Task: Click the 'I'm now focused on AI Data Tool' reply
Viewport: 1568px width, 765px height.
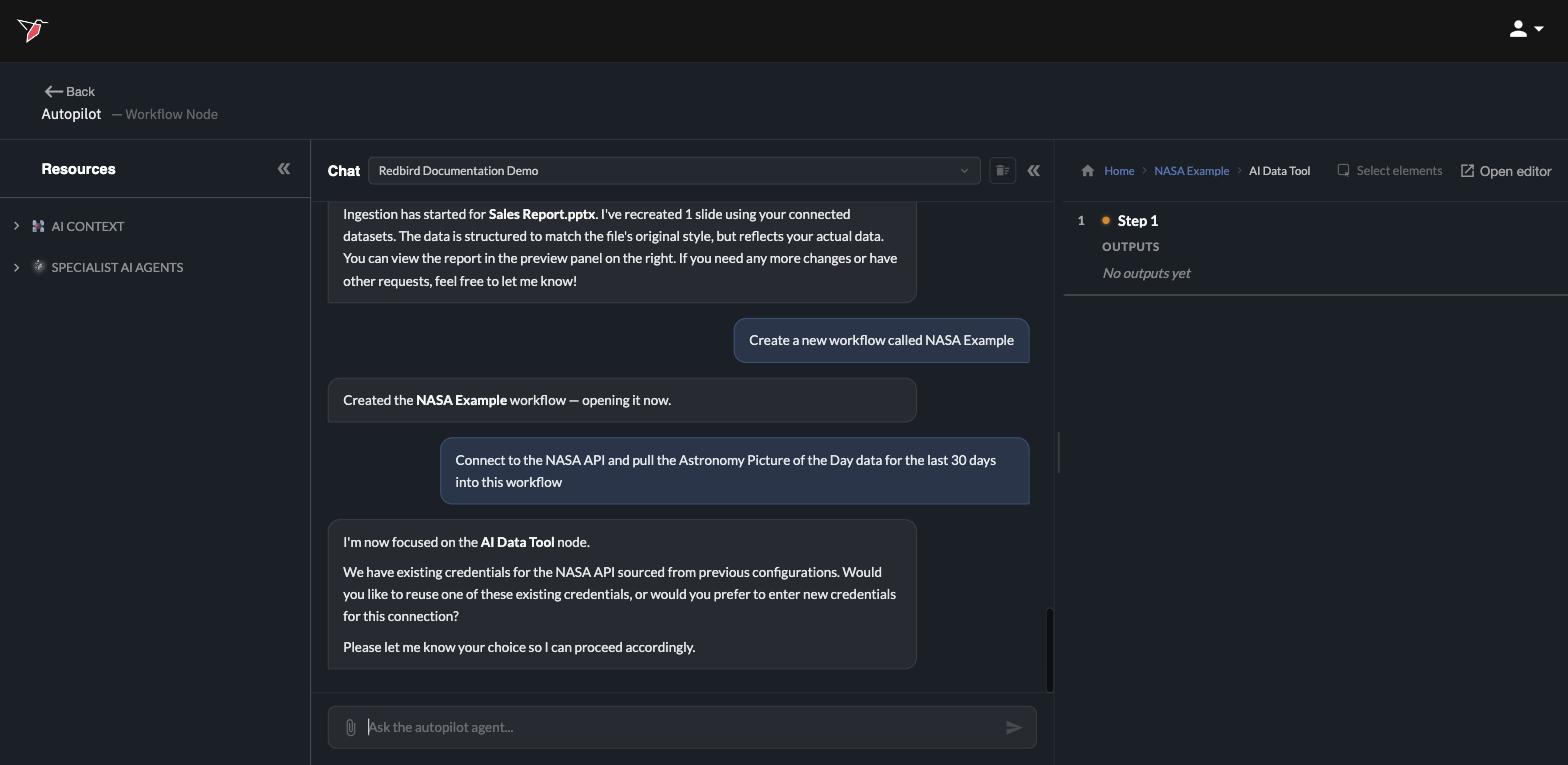Action: (x=622, y=594)
